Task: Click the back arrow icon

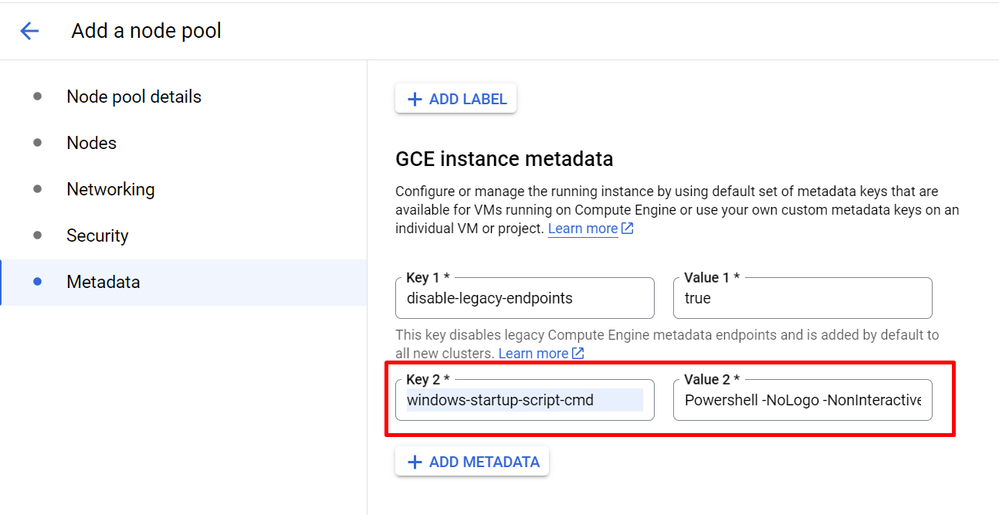Action: 30,31
